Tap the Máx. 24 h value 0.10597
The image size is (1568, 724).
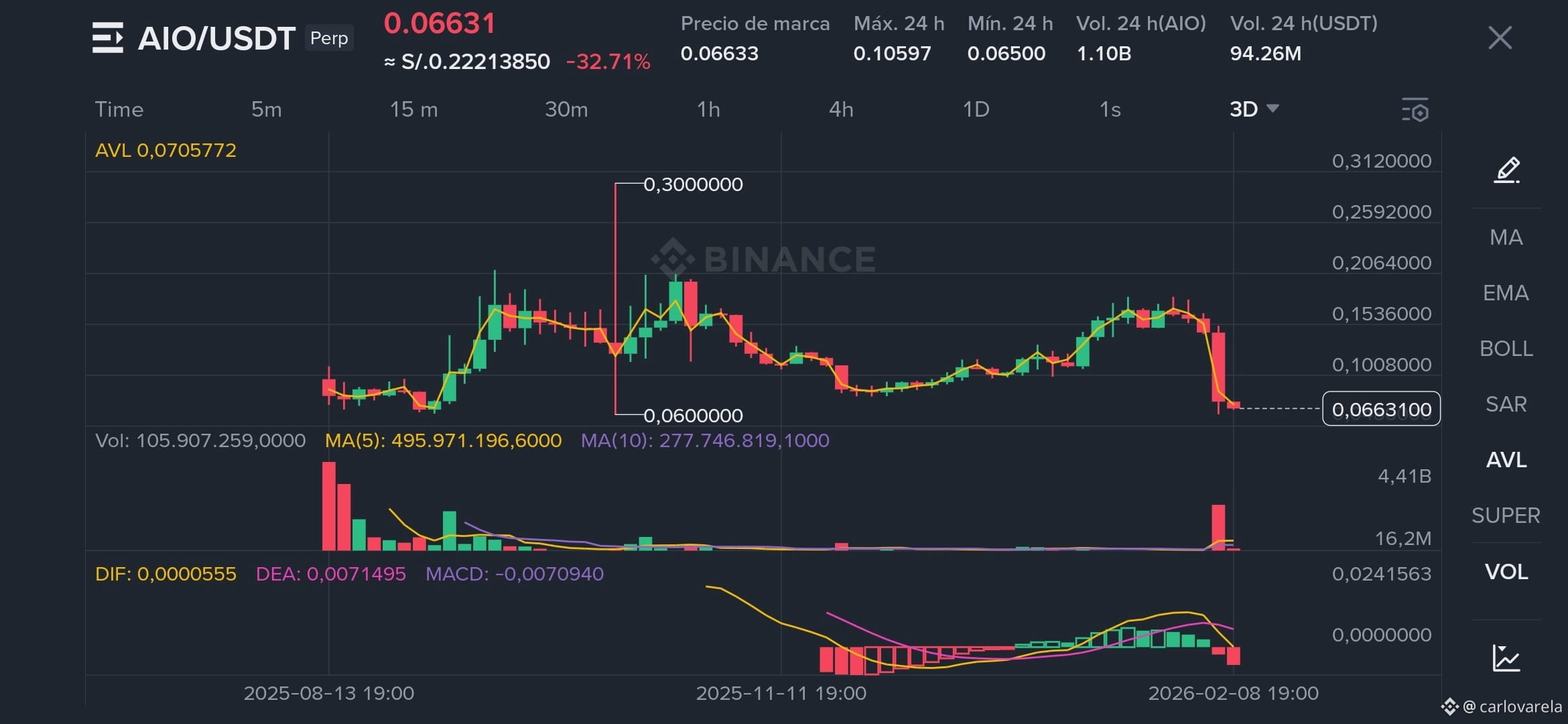click(x=892, y=54)
